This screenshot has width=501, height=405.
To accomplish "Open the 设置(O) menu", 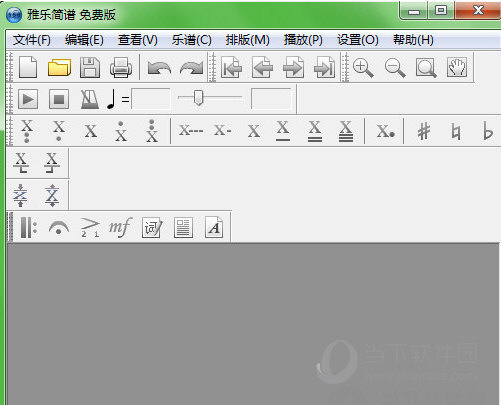I will tap(358, 40).
